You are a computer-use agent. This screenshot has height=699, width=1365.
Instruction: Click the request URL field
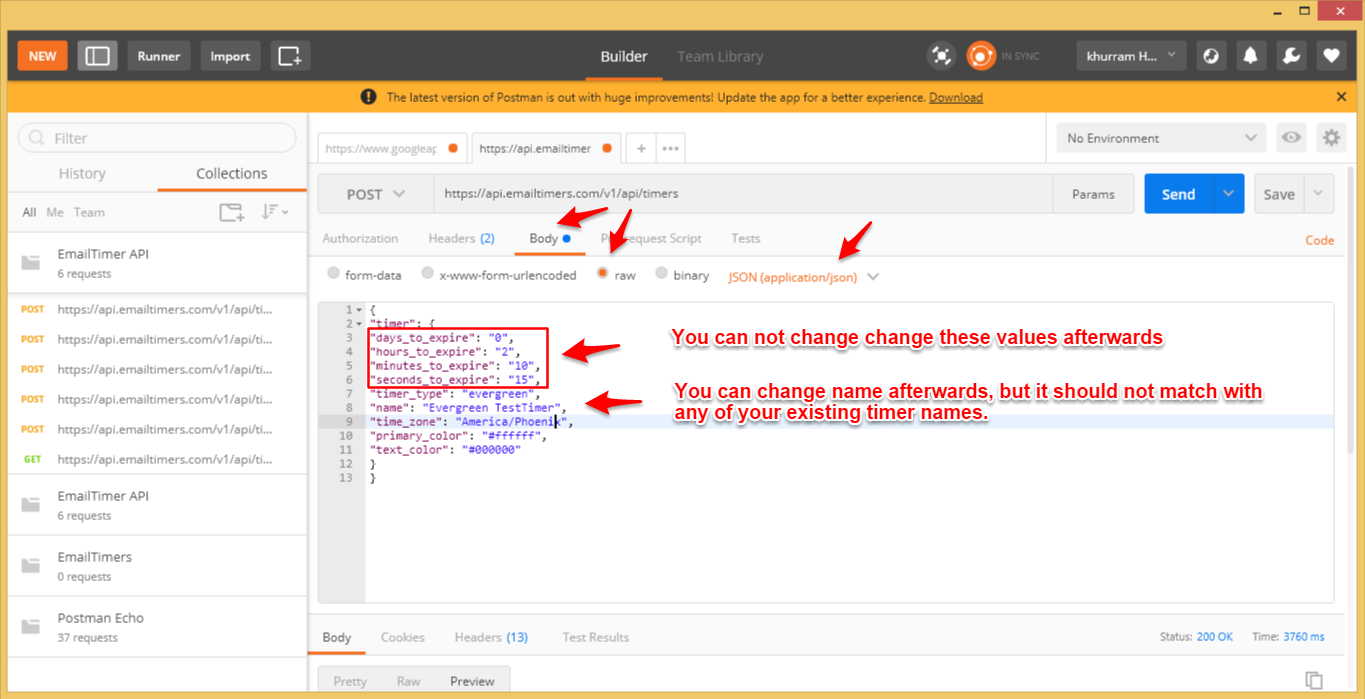743,194
